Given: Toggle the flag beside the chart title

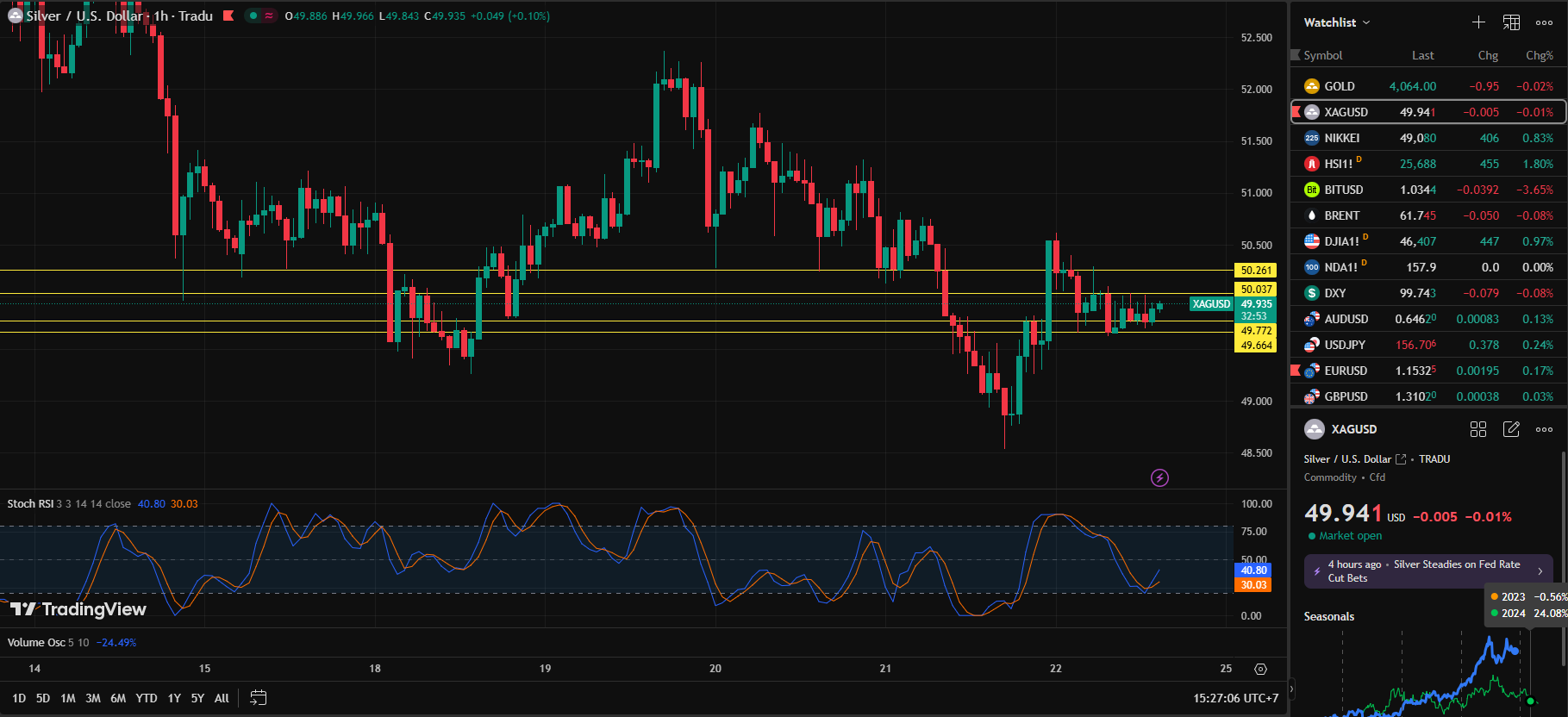Looking at the screenshot, I should [228, 16].
